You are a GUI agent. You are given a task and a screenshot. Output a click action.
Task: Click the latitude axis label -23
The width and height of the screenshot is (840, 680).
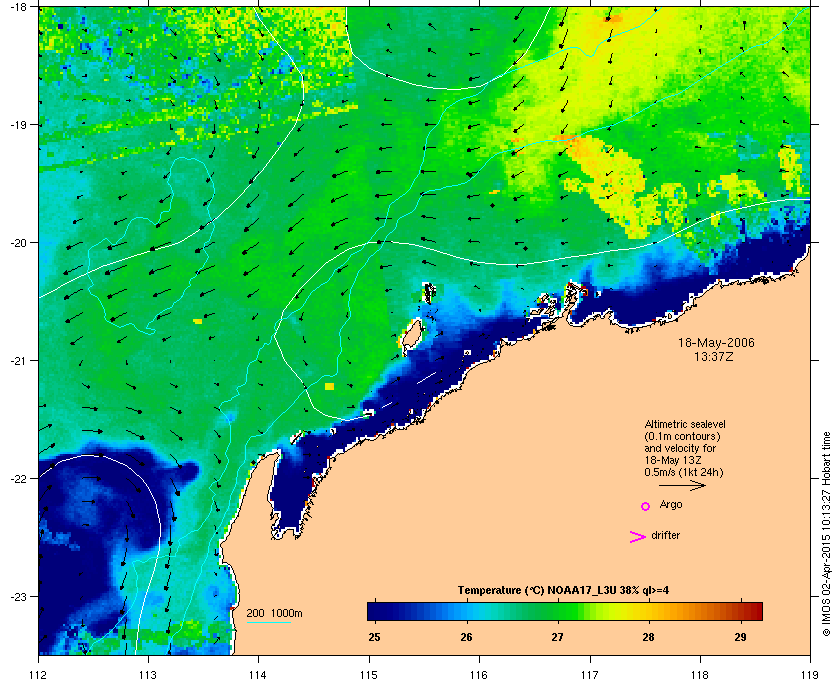(x=18, y=596)
